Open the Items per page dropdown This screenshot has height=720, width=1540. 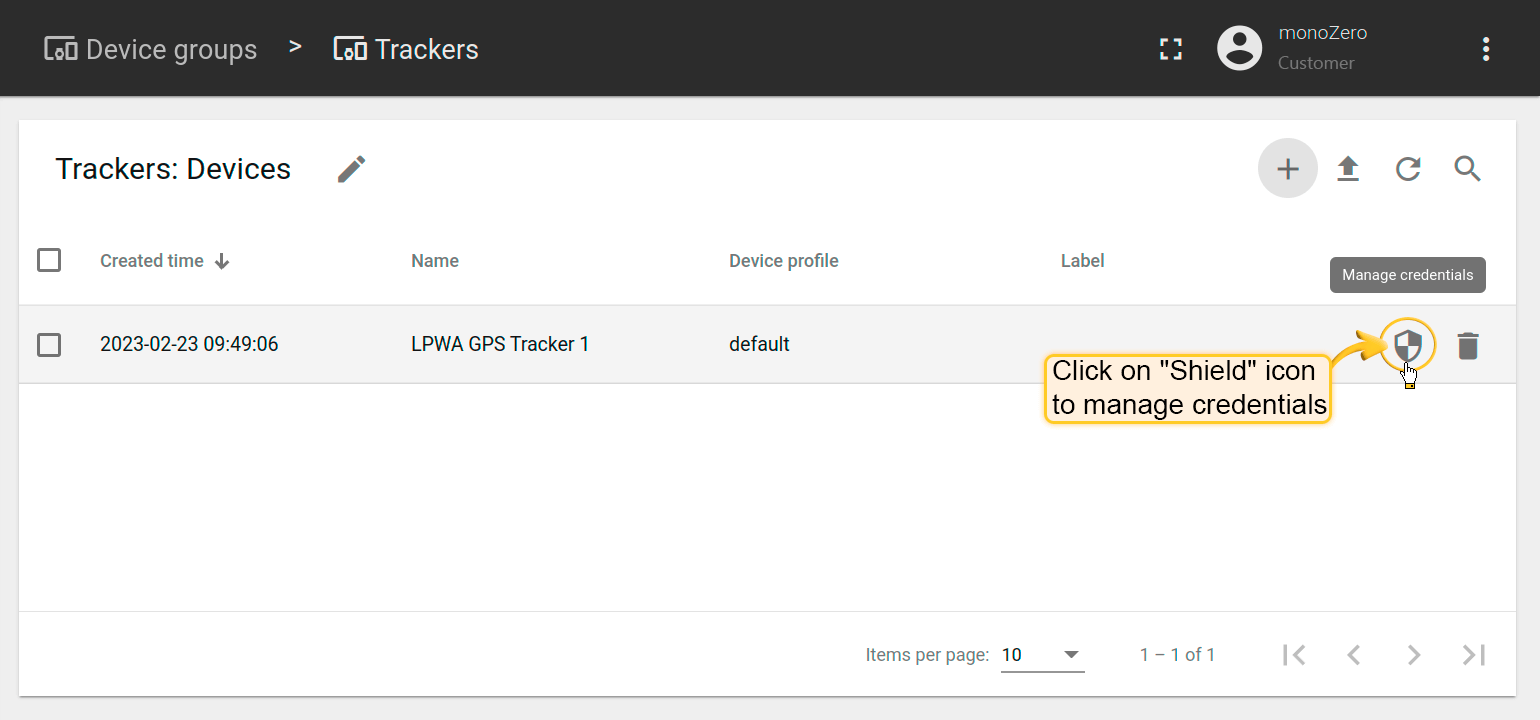pos(1042,655)
